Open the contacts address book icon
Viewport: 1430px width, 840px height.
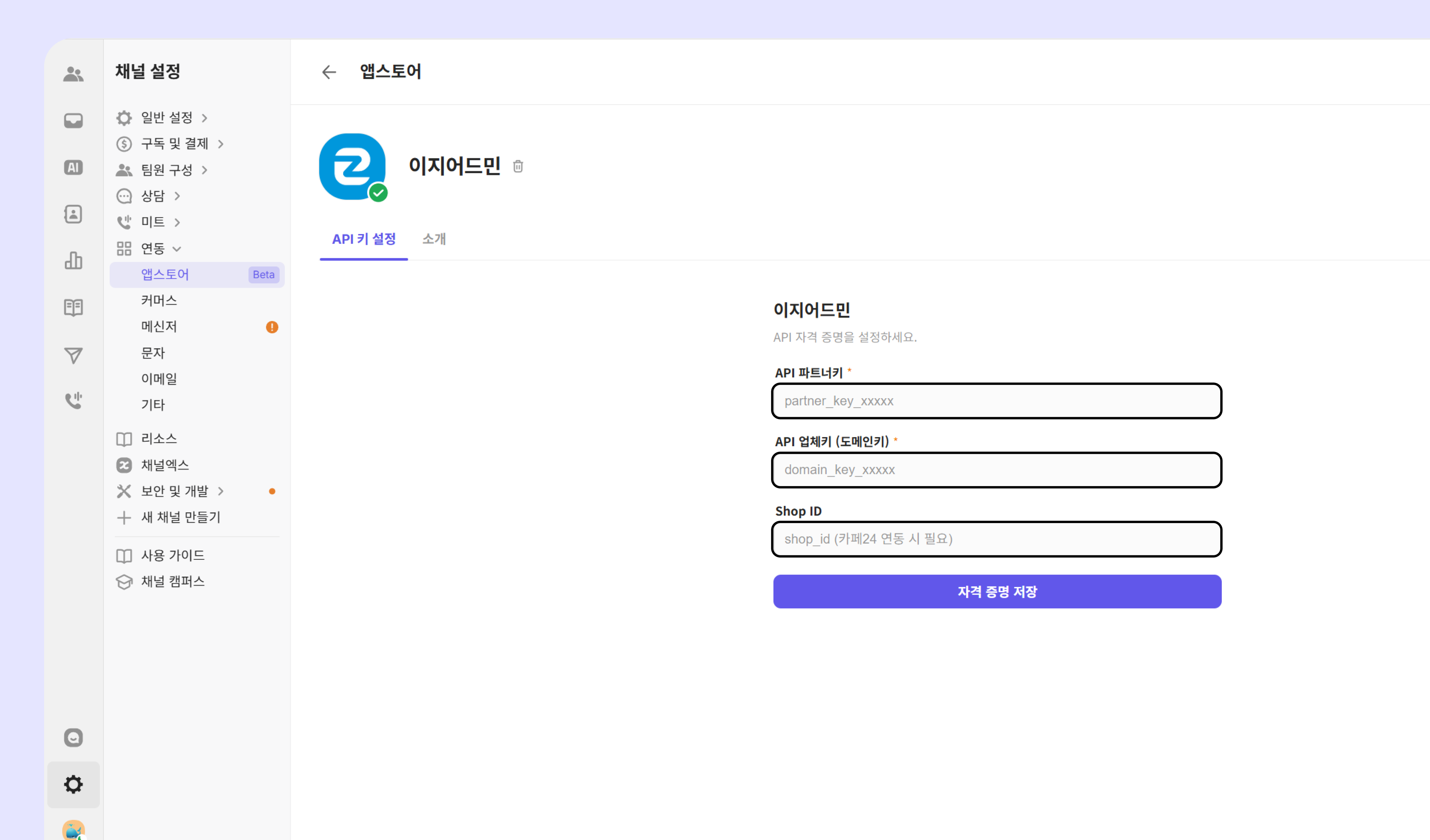(73, 214)
